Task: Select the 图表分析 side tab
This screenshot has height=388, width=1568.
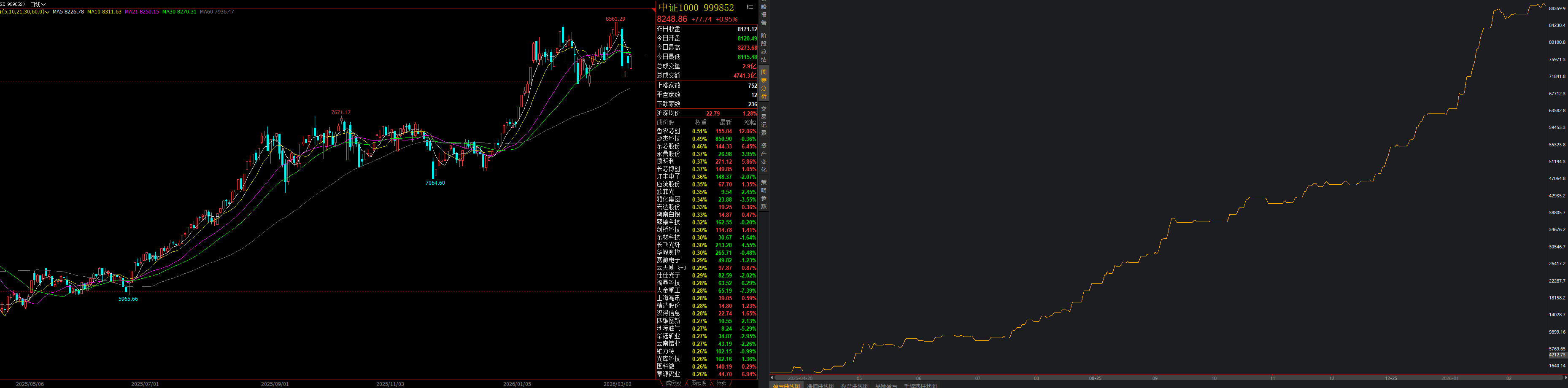Action: pos(763,84)
